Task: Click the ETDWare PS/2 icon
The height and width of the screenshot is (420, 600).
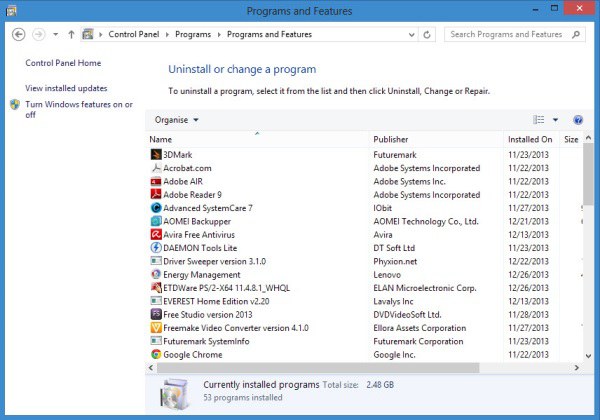Action: (x=156, y=288)
